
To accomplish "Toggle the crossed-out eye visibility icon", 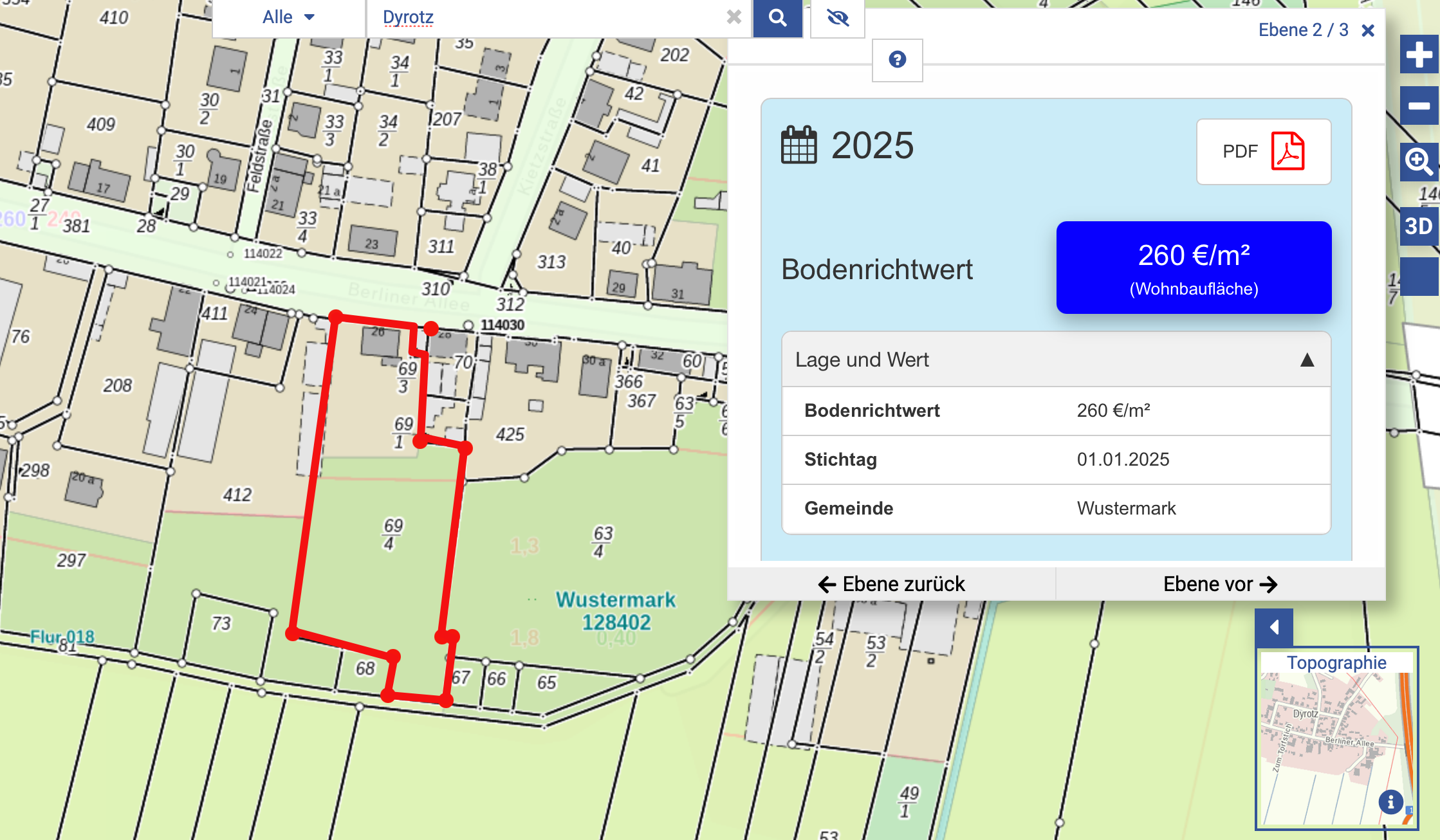I will 837,18.
